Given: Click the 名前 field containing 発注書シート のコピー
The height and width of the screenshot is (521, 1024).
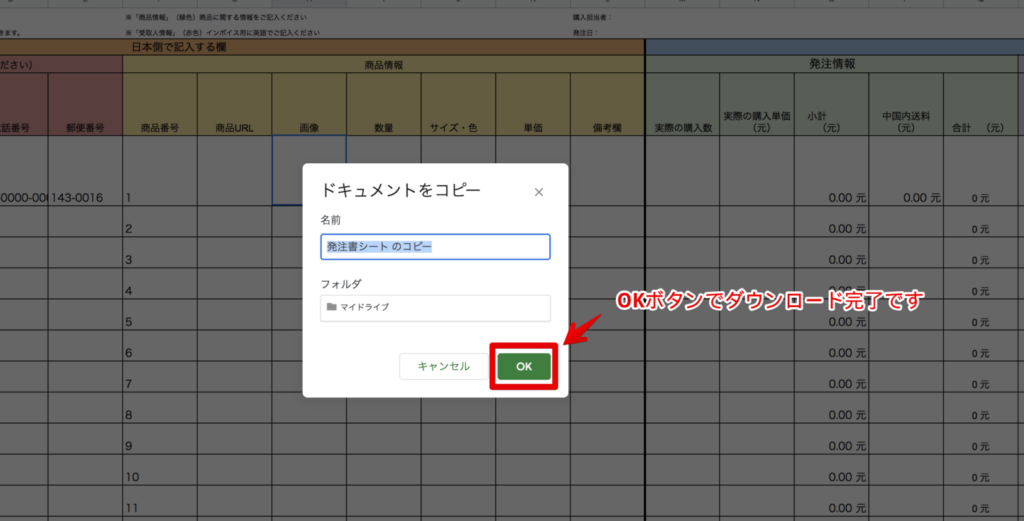Looking at the screenshot, I should [435, 247].
